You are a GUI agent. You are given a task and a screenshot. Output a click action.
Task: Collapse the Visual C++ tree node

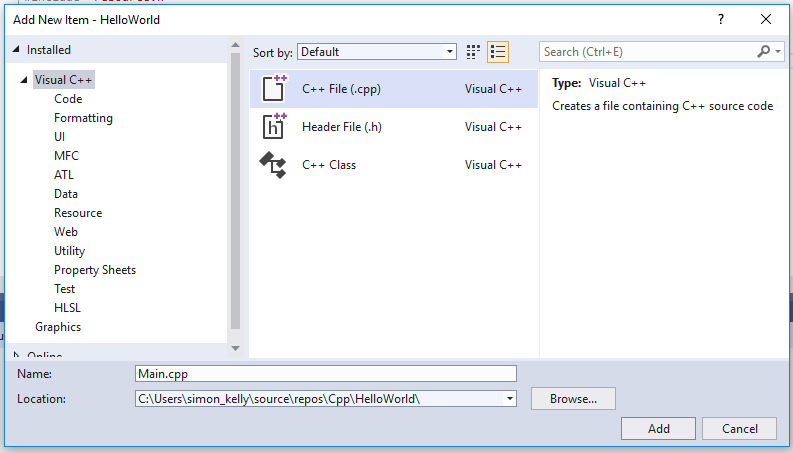click(x=24, y=80)
